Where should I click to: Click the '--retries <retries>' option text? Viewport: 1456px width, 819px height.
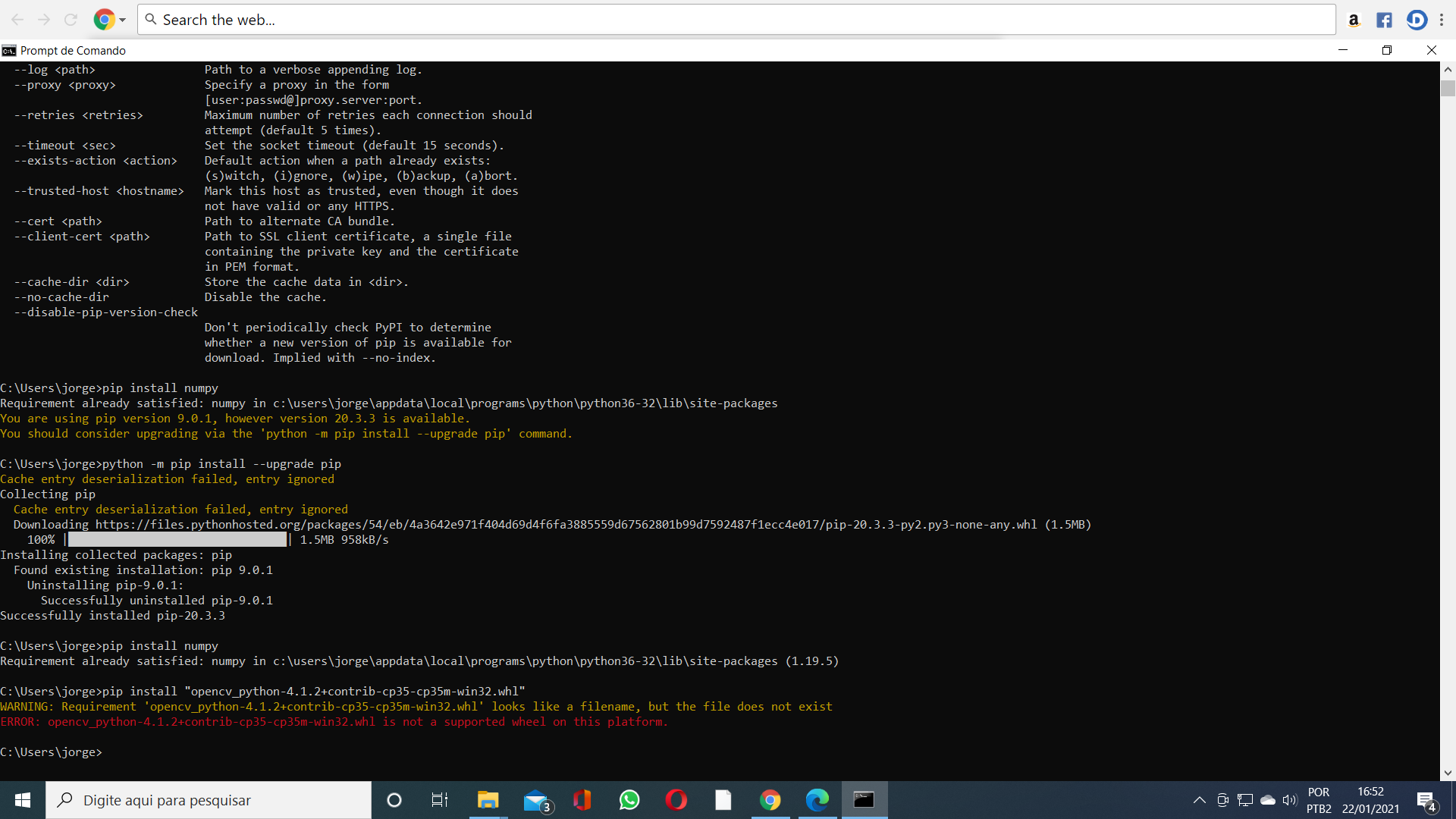tap(78, 115)
